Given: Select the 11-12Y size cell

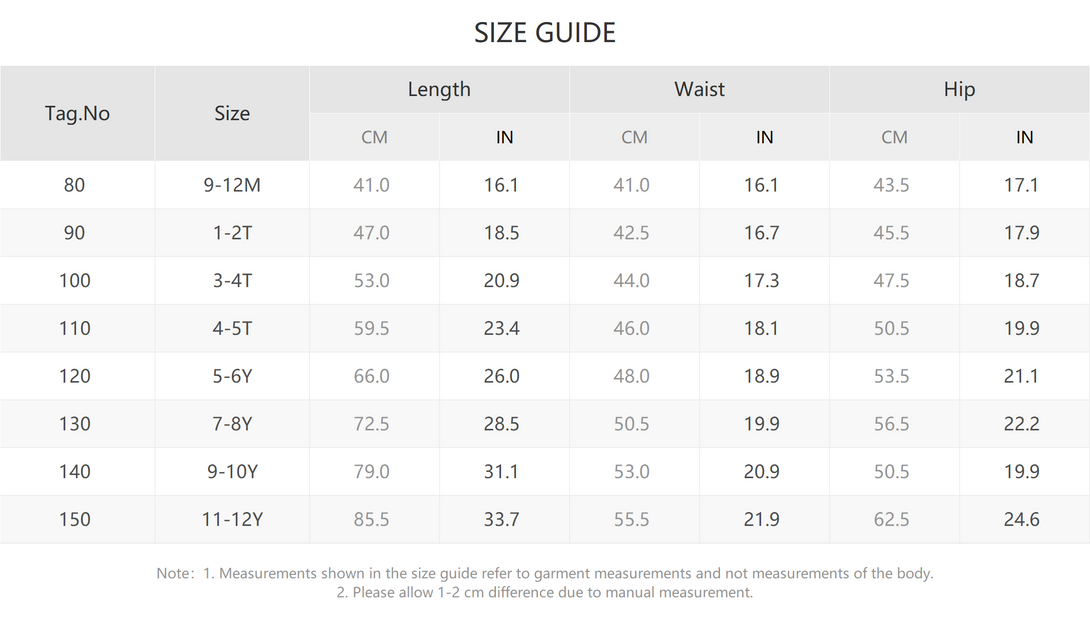Looking at the screenshot, I should (x=232, y=519).
